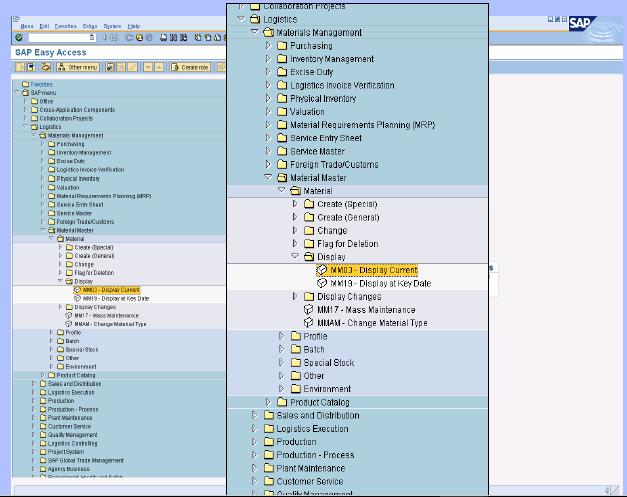Collapse the SAP menu node

[17, 92]
